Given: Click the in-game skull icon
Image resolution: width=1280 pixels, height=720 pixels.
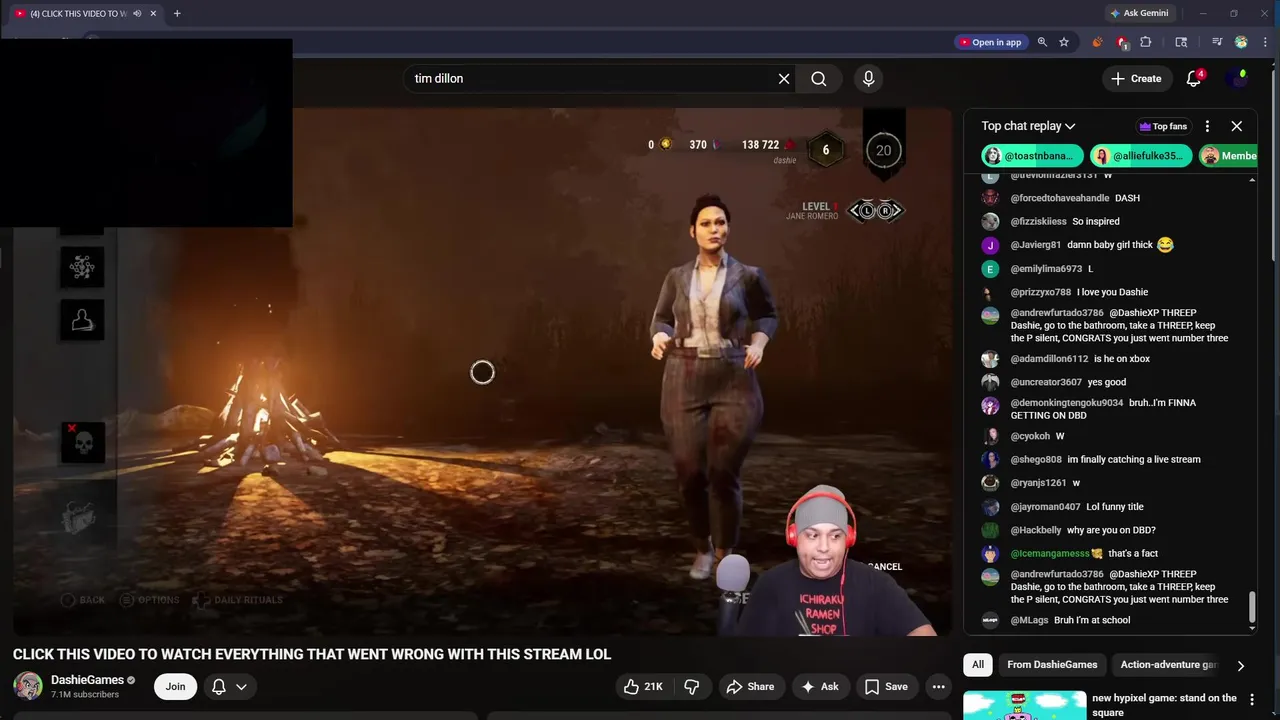Looking at the screenshot, I should [83, 442].
